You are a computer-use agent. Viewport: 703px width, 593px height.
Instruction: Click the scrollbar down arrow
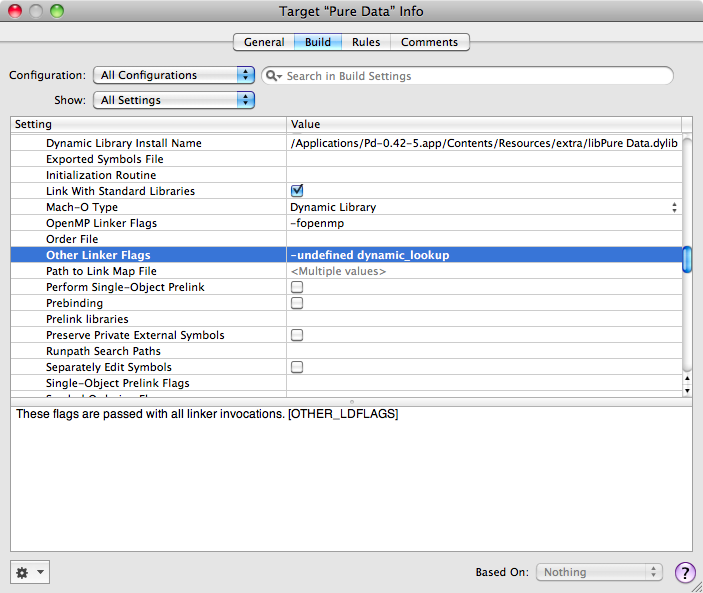[x=687, y=390]
